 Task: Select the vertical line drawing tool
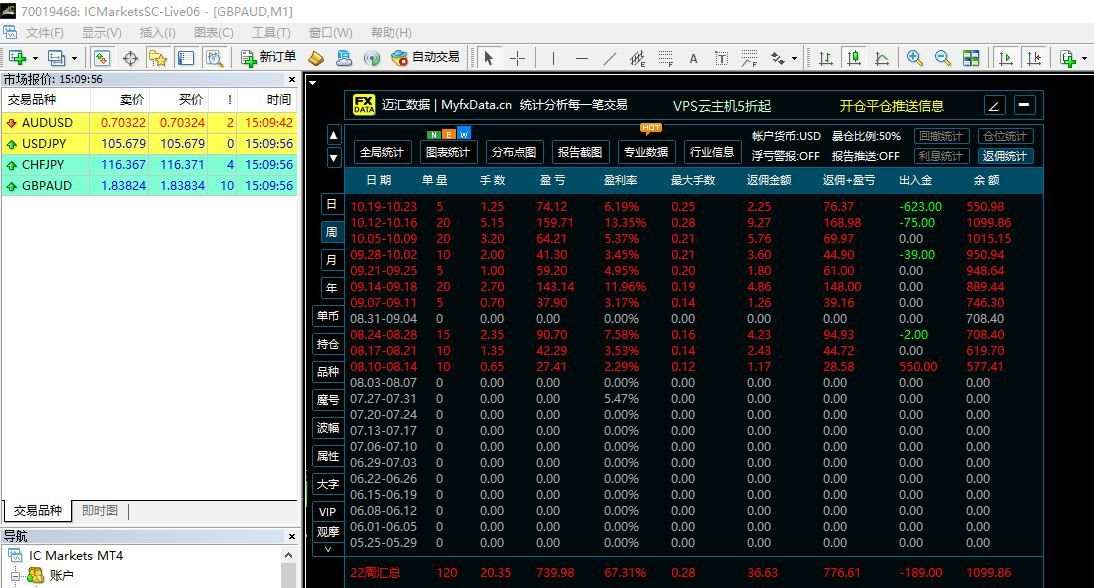553,58
